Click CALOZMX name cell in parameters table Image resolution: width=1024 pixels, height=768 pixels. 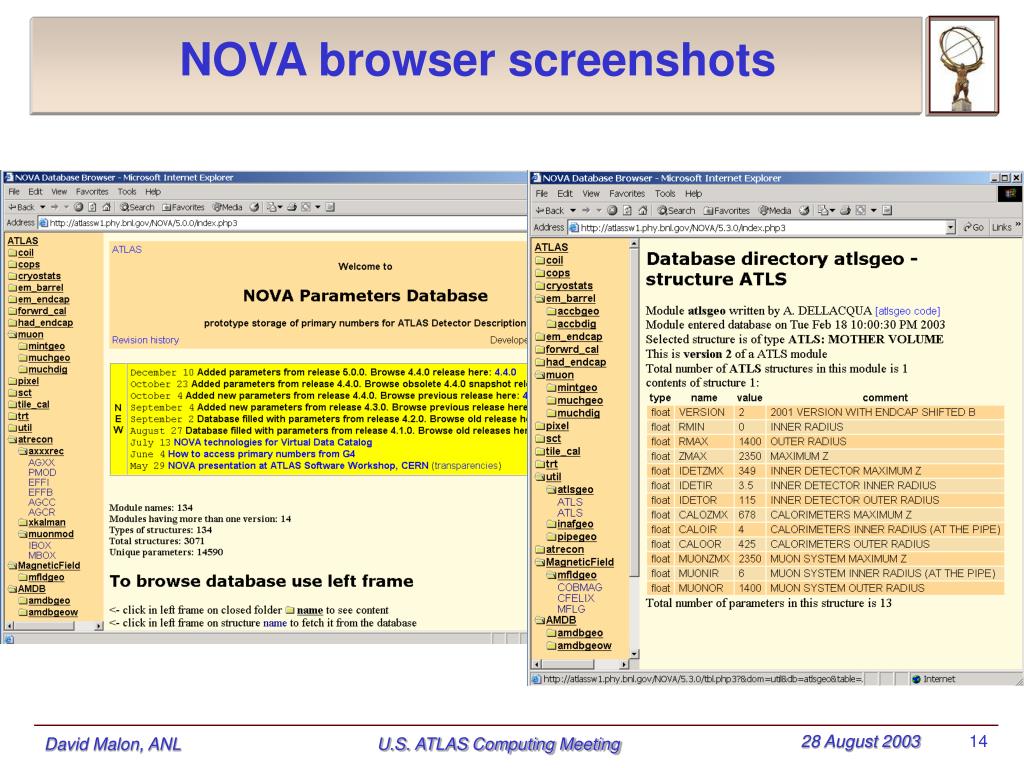pos(703,515)
